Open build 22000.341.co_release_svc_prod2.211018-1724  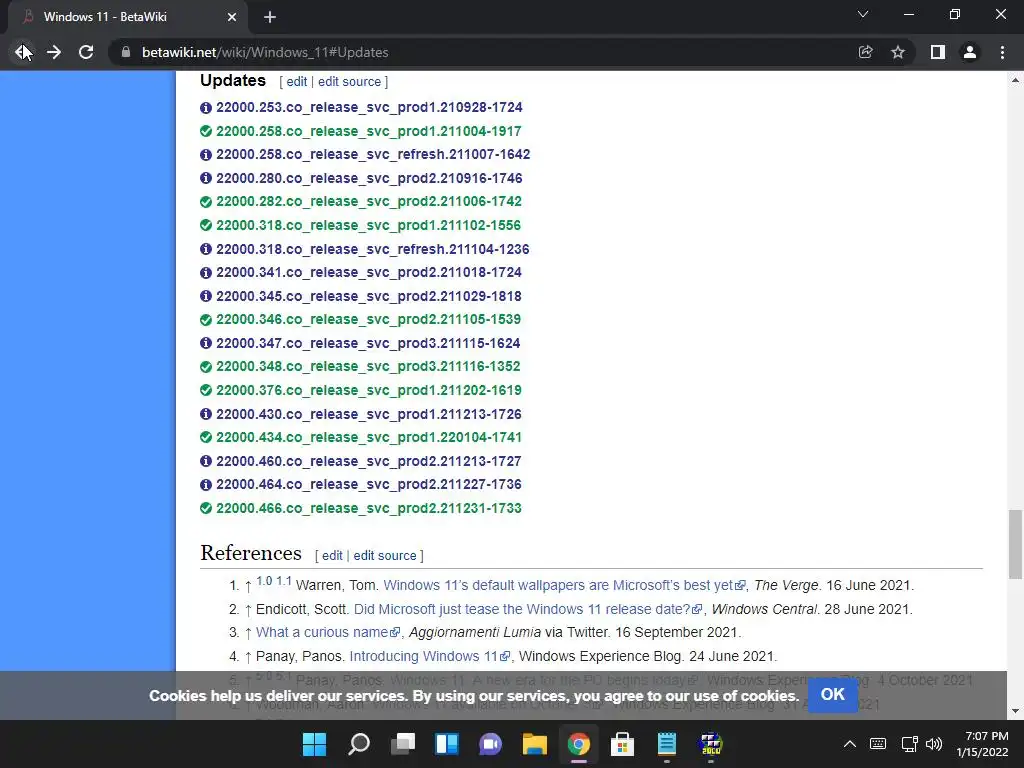click(368, 272)
